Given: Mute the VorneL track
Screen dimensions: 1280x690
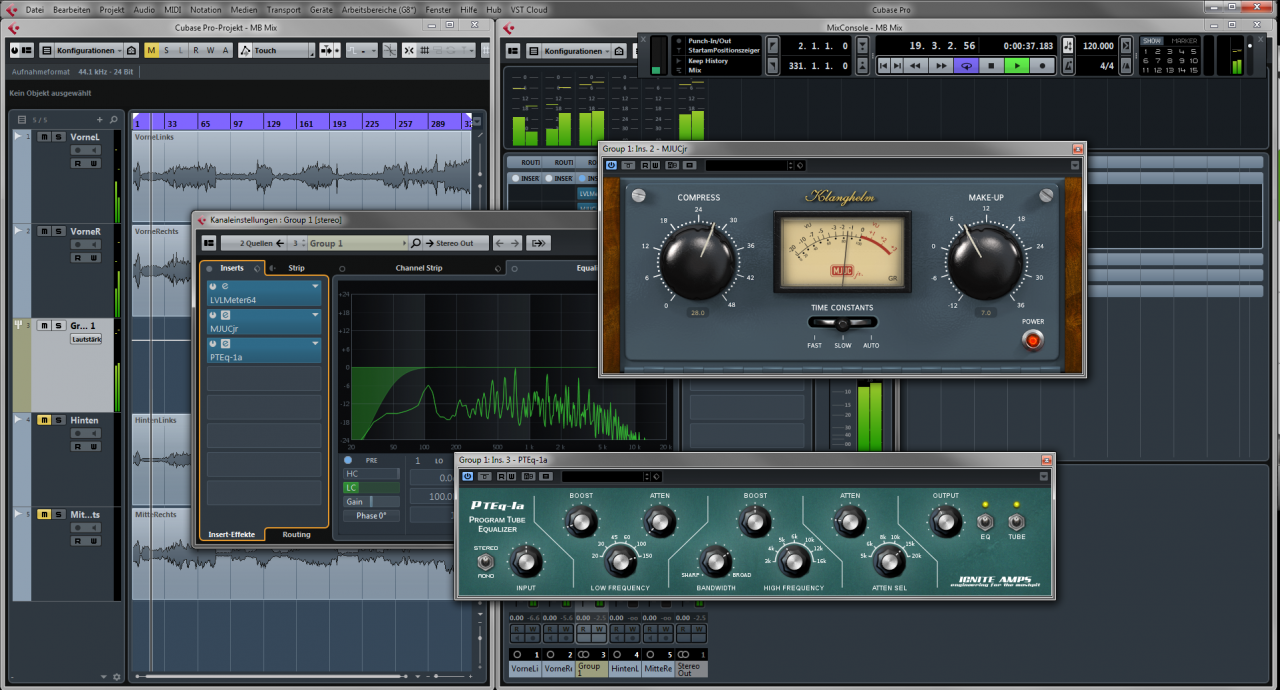Looking at the screenshot, I should (44, 137).
